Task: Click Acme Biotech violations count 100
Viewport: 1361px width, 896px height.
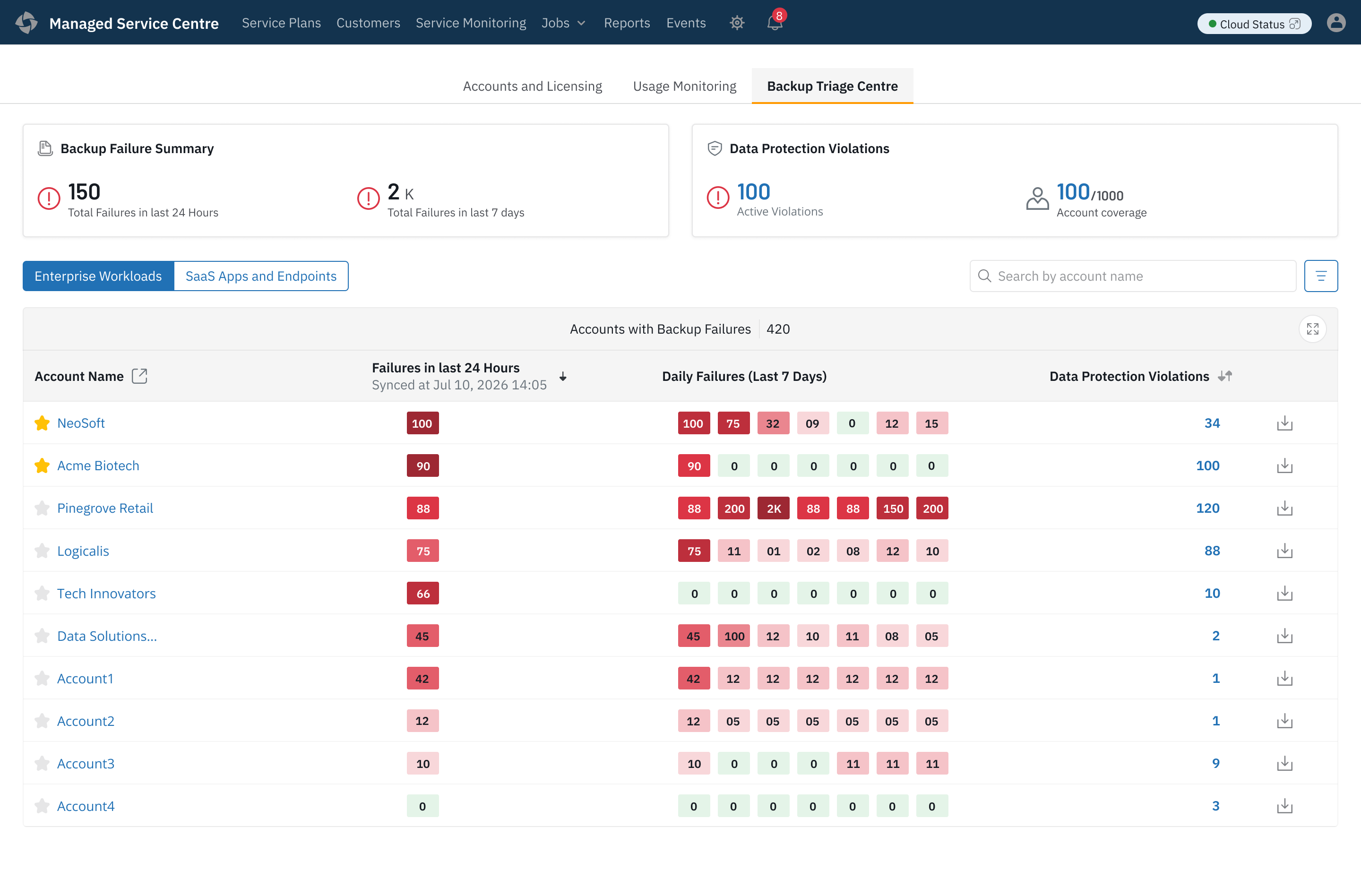Action: [x=1207, y=465]
